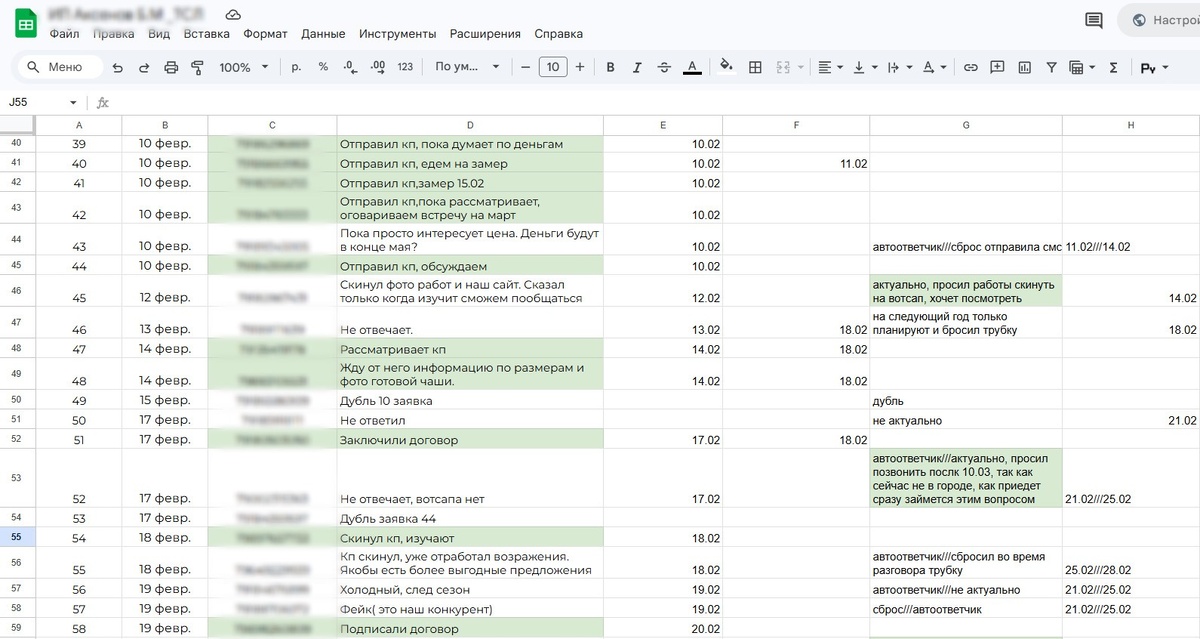Open more number formats 123
The image size is (1200, 639).
click(405, 67)
